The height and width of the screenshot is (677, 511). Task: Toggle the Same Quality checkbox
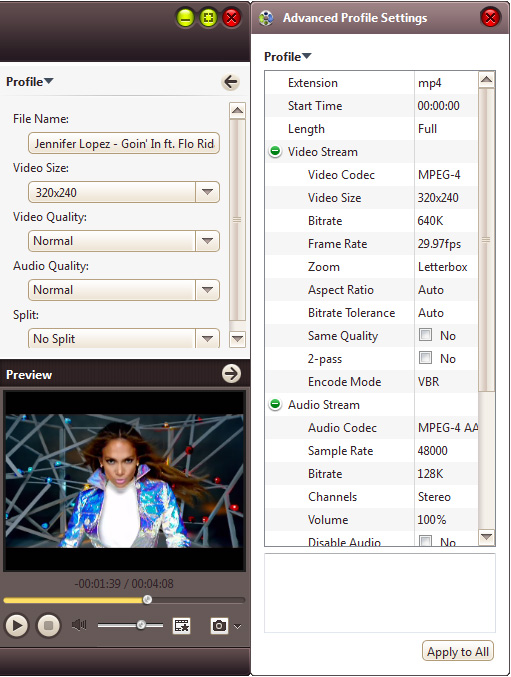pyautogui.click(x=426, y=335)
